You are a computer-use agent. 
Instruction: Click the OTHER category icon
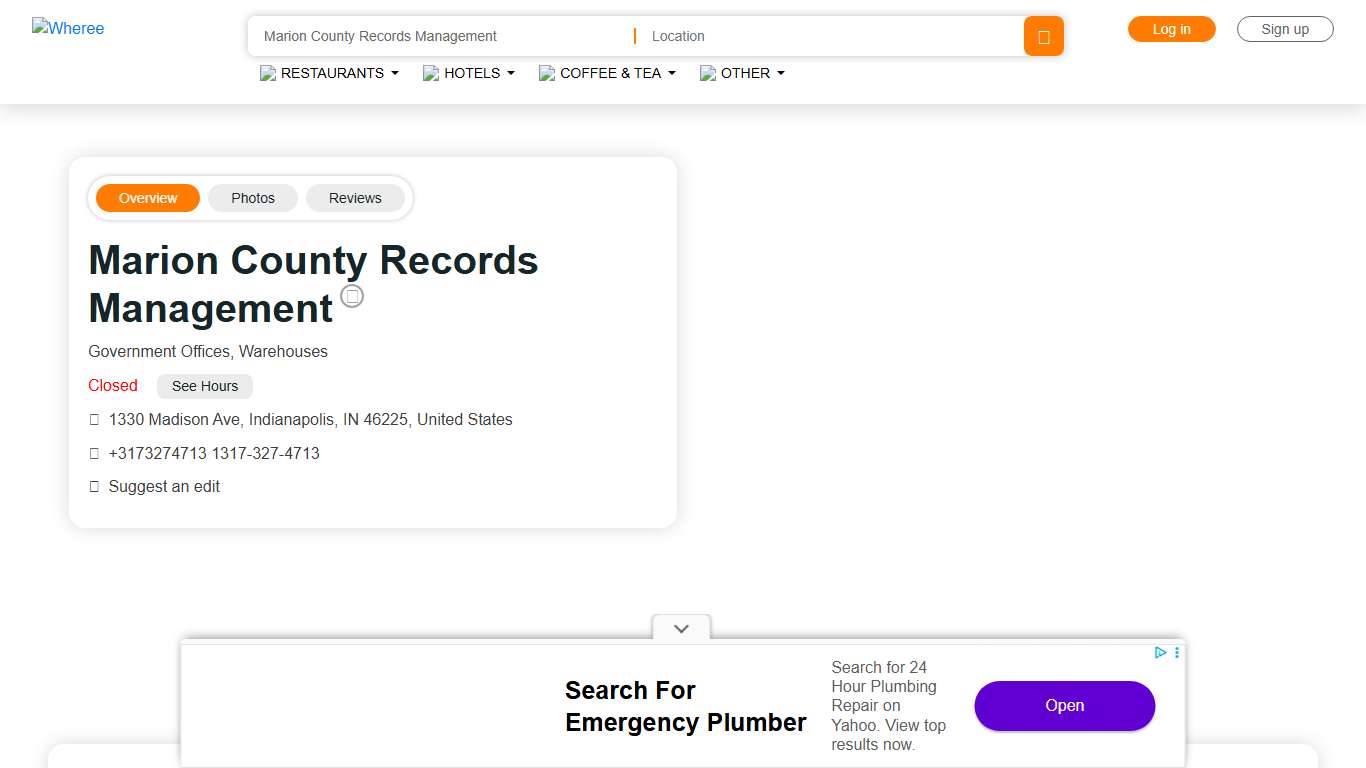(x=708, y=73)
